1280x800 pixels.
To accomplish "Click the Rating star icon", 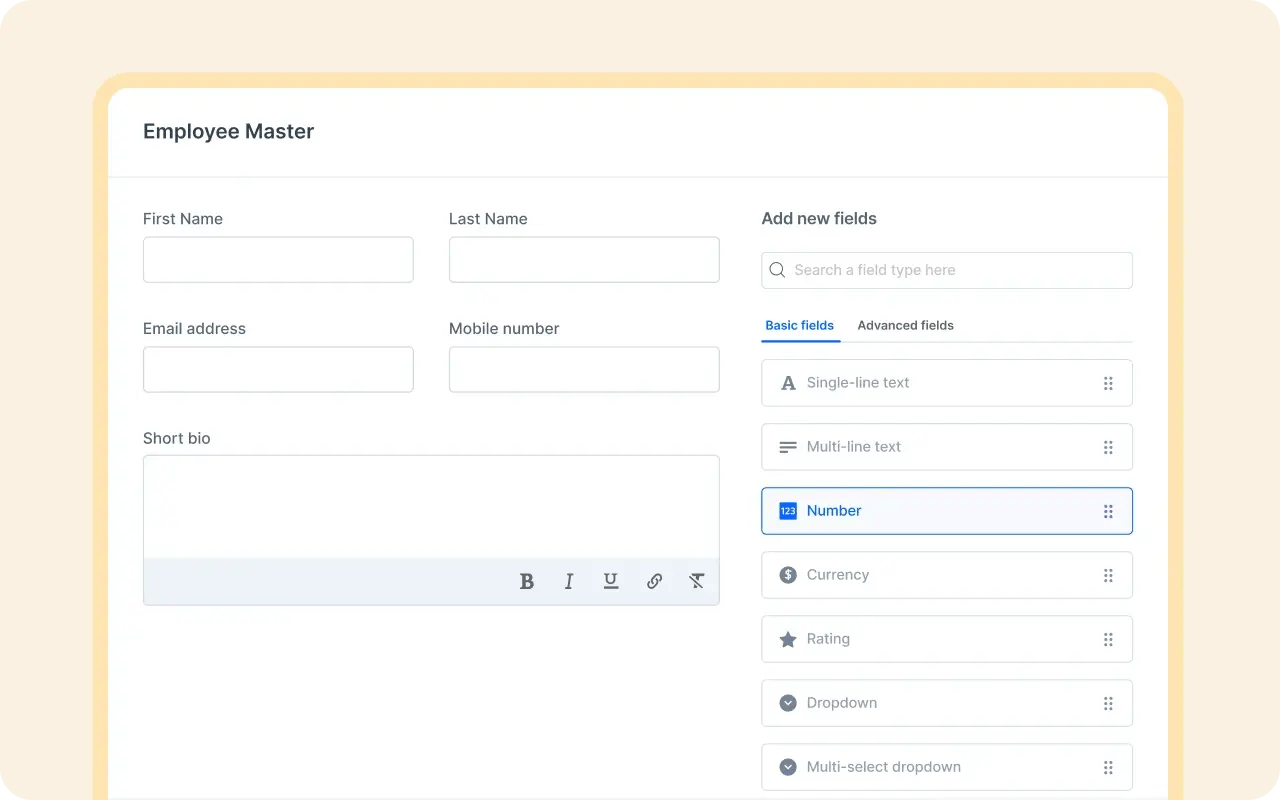I will (788, 639).
